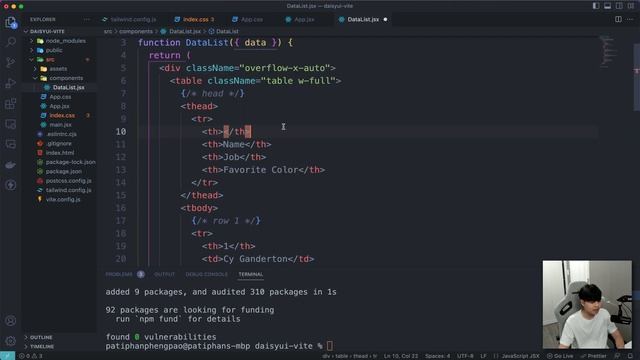Switch to the App.jsx tab
Viewport: 640px width, 360px height.
point(300,19)
